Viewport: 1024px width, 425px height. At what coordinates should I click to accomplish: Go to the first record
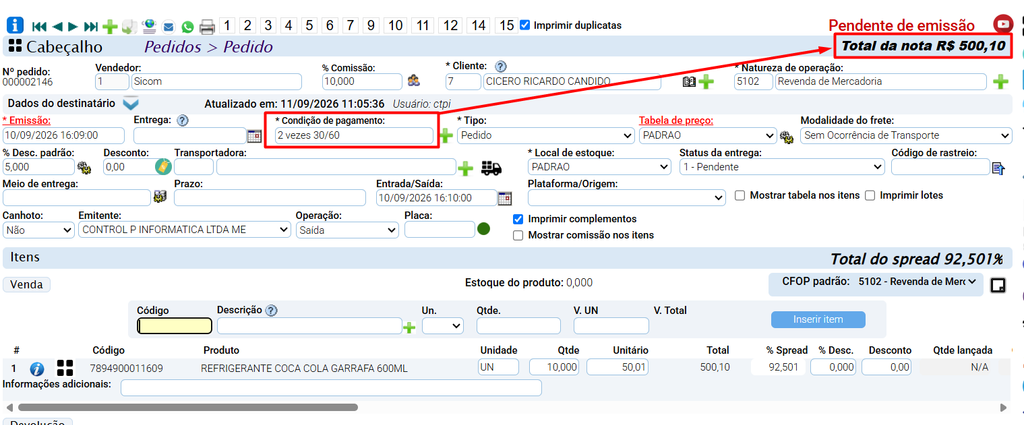click(x=39, y=27)
